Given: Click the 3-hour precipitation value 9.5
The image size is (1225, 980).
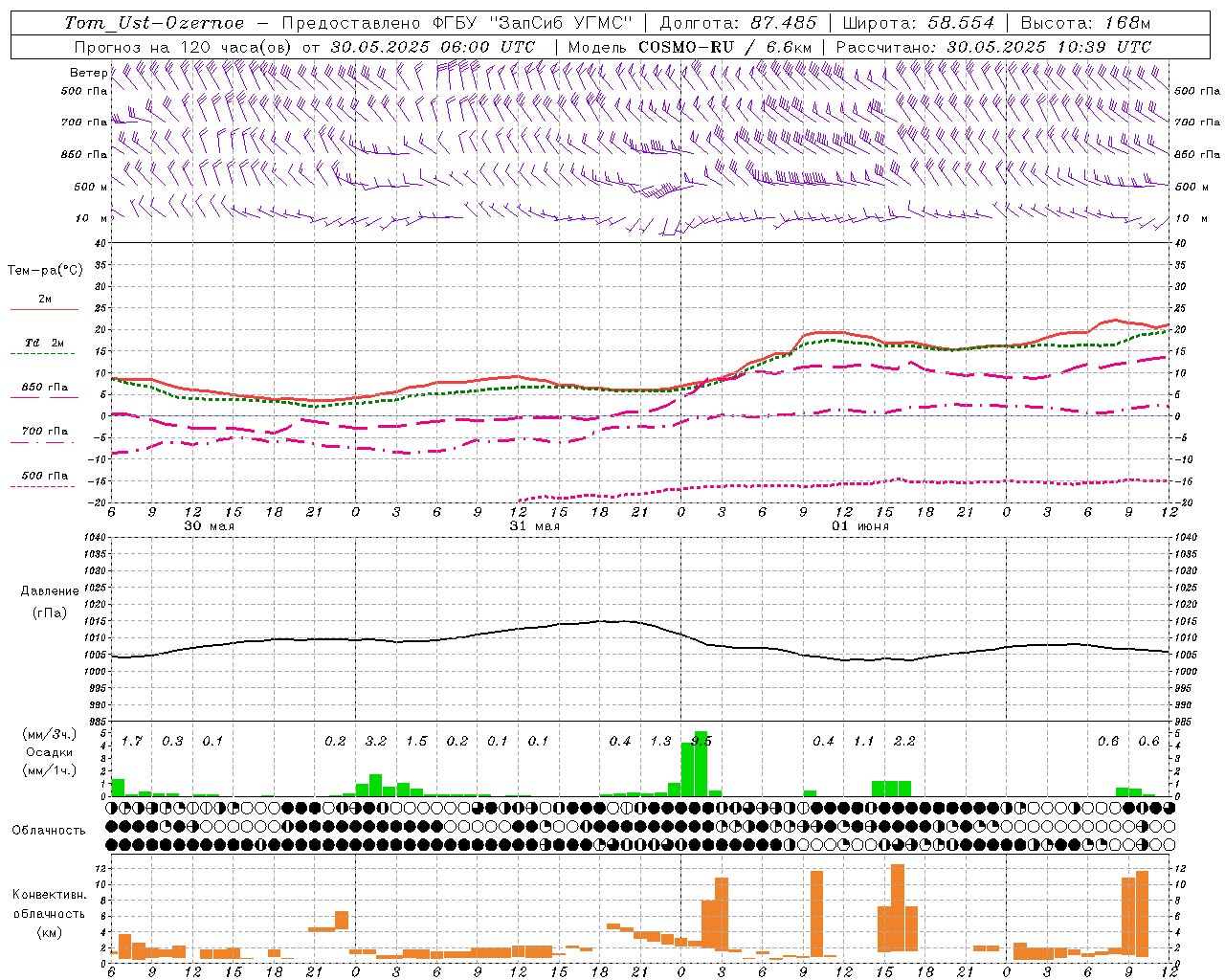Looking at the screenshot, I should [x=702, y=742].
